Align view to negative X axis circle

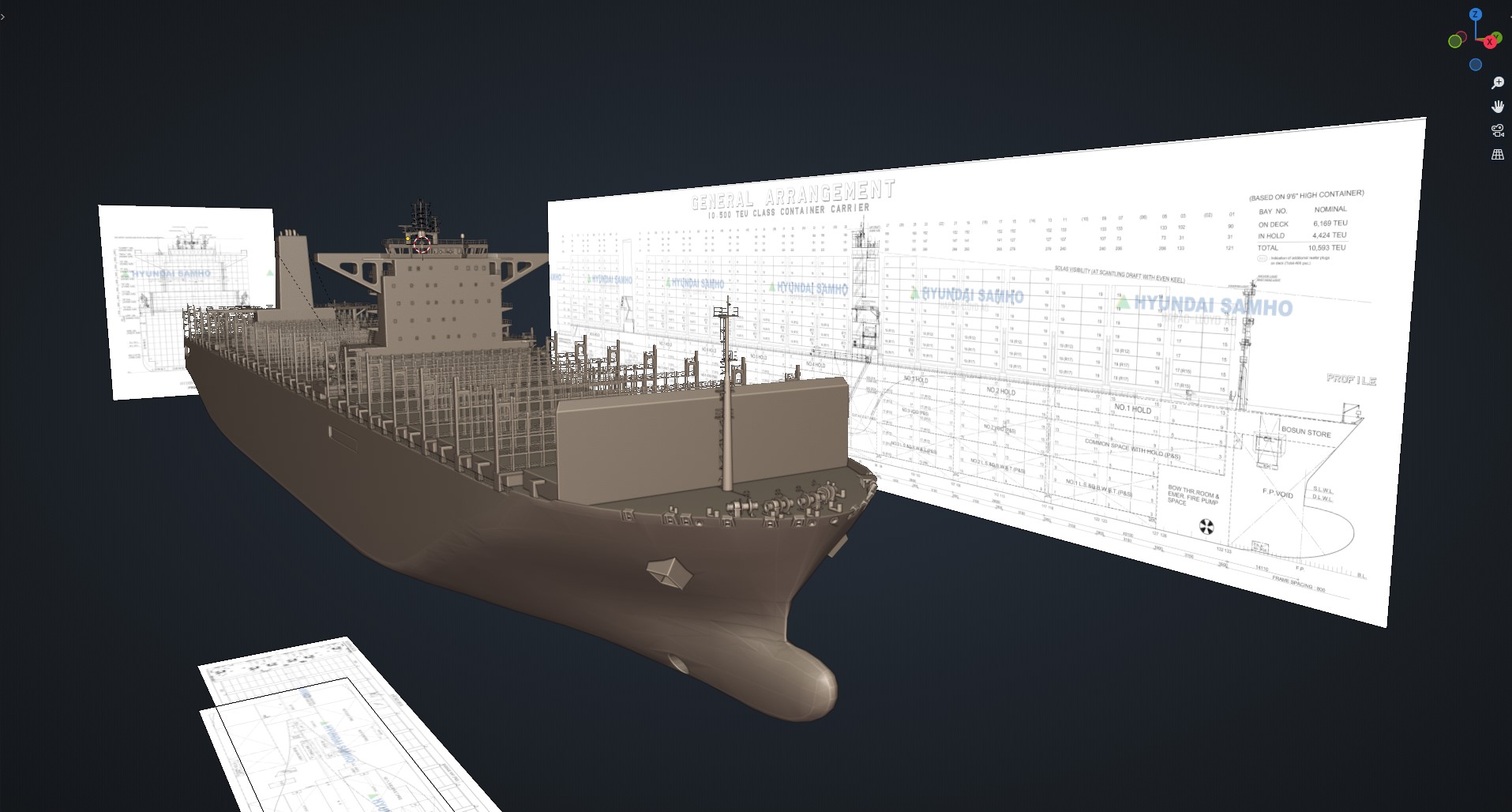click(1462, 36)
